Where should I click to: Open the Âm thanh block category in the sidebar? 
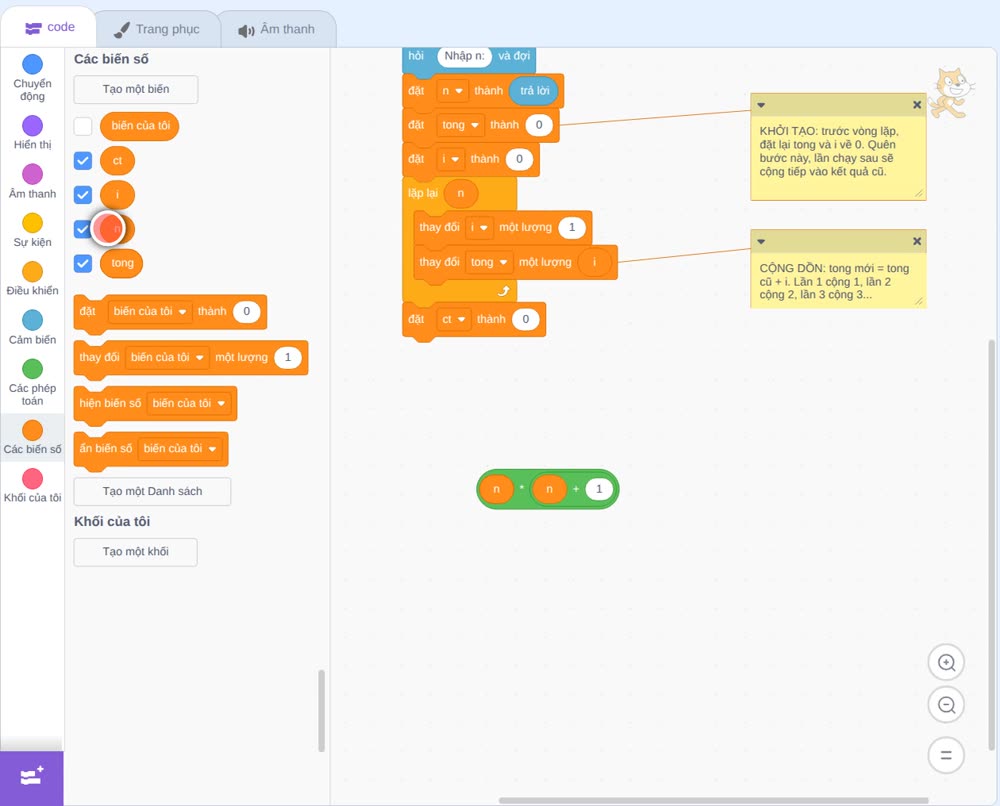tap(32, 182)
